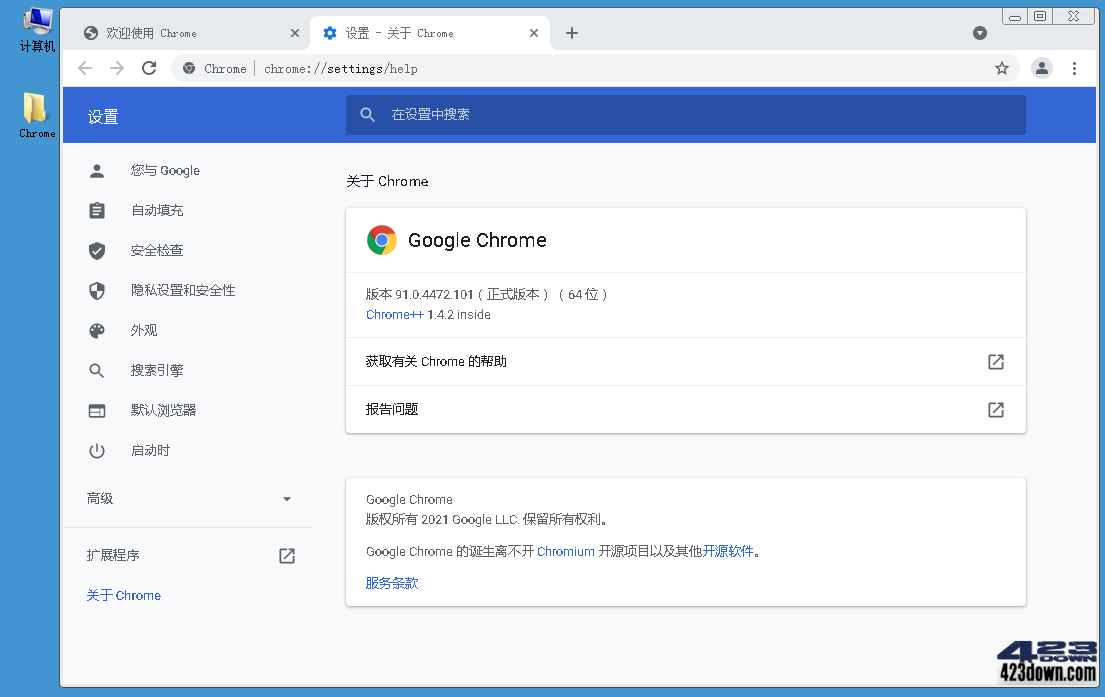
Task: Click the external-link icon for 报告问题
Action: [x=996, y=409]
